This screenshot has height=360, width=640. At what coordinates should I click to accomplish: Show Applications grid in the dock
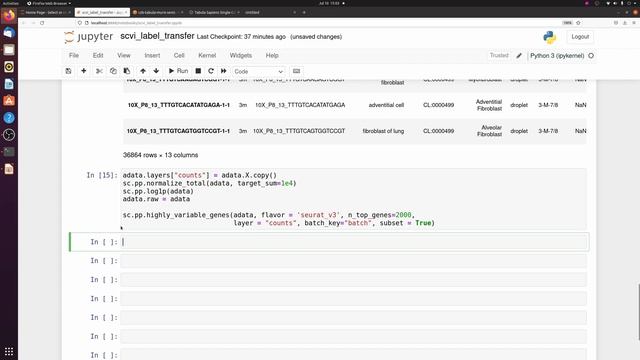tap(9, 351)
